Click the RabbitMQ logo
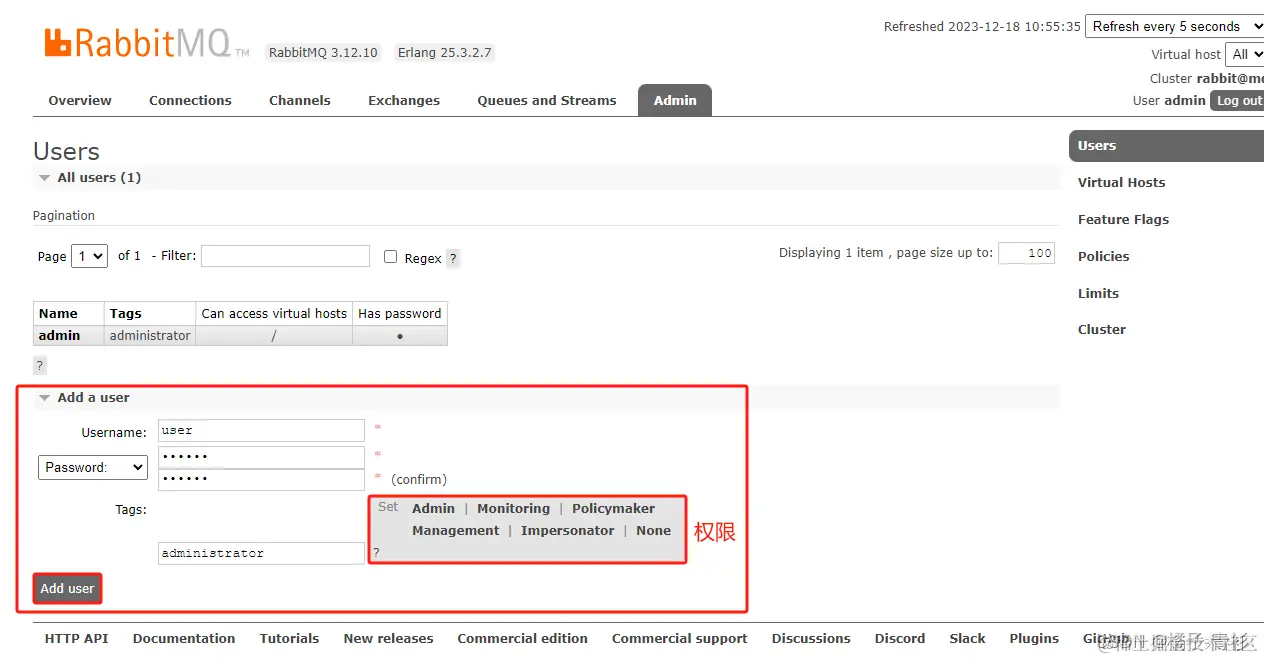The image size is (1264, 660). (146, 43)
